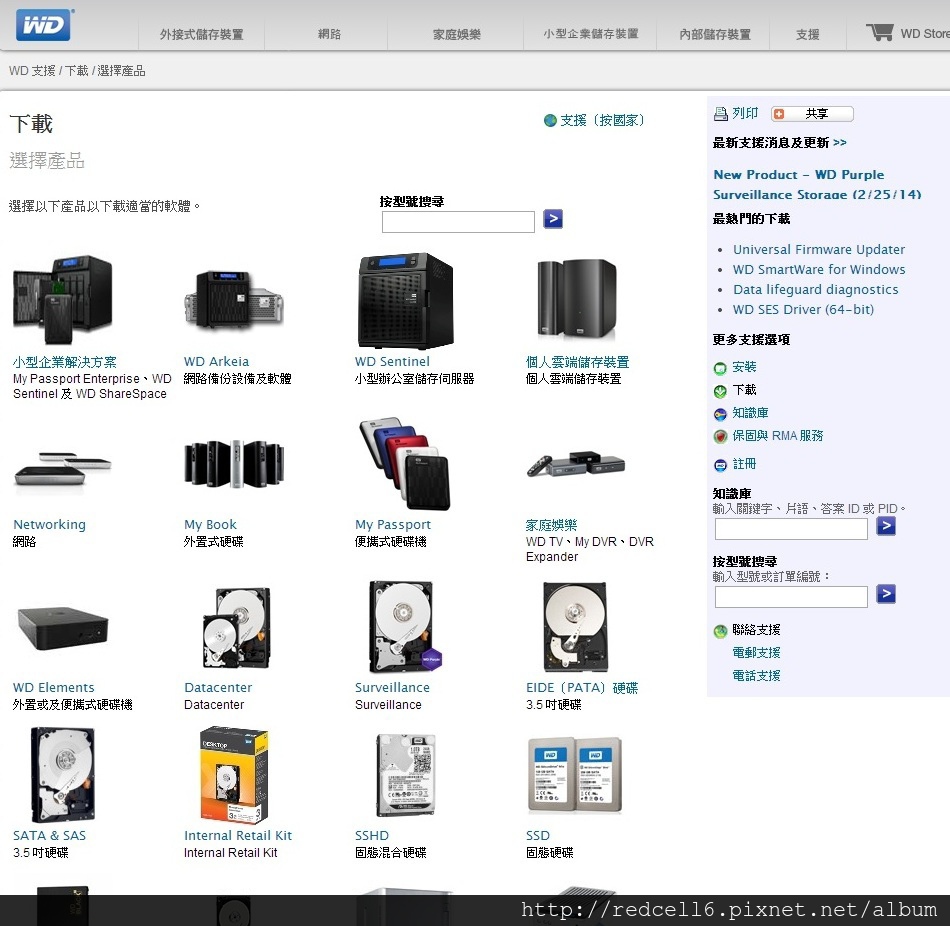The image size is (950, 926).
Task: Open the SSHD hybrid drive image
Action: [x=405, y=775]
